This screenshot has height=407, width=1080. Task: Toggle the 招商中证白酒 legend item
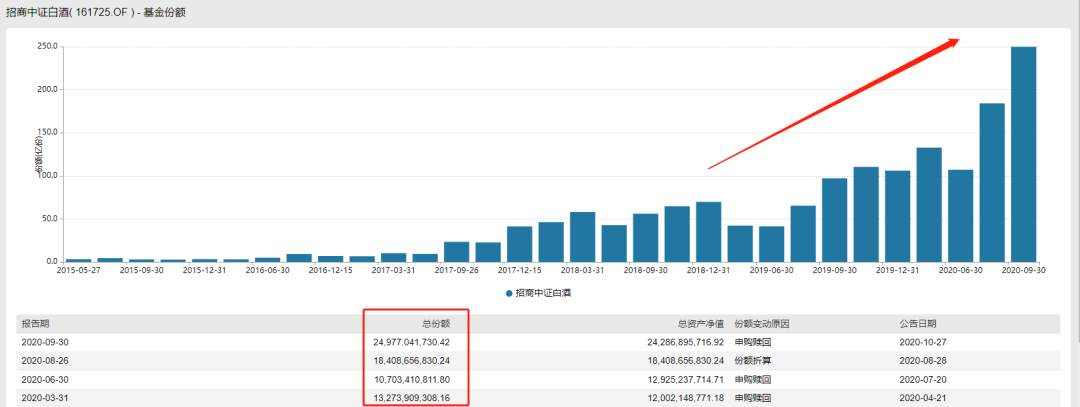click(x=539, y=293)
